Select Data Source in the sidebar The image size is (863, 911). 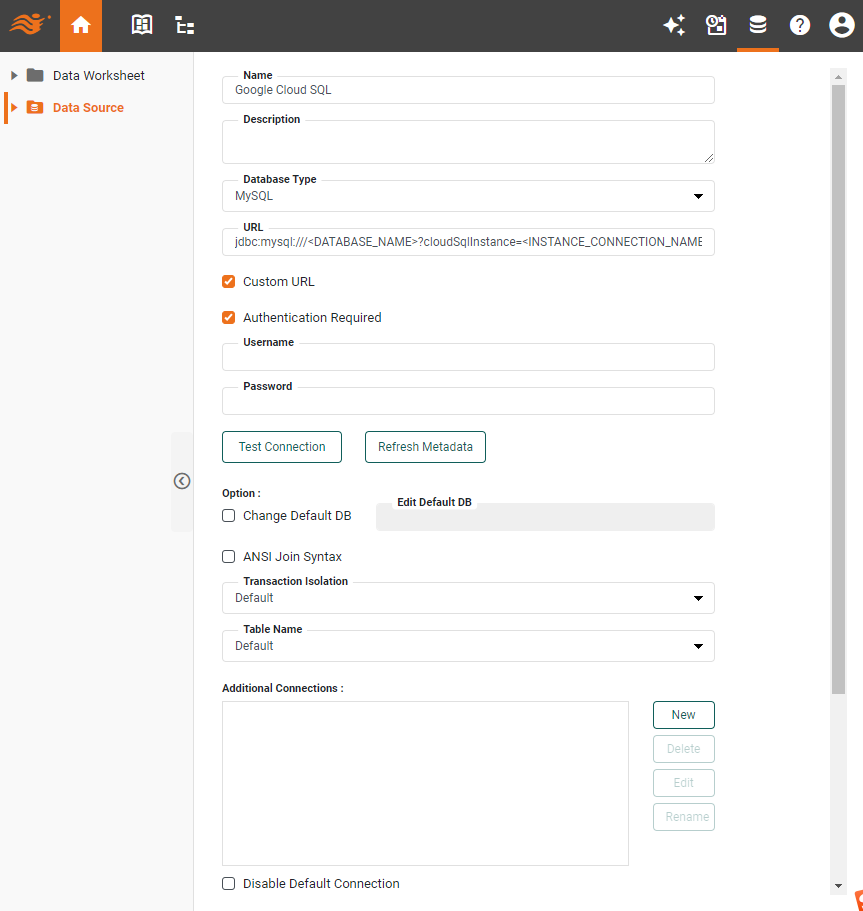[90, 107]
